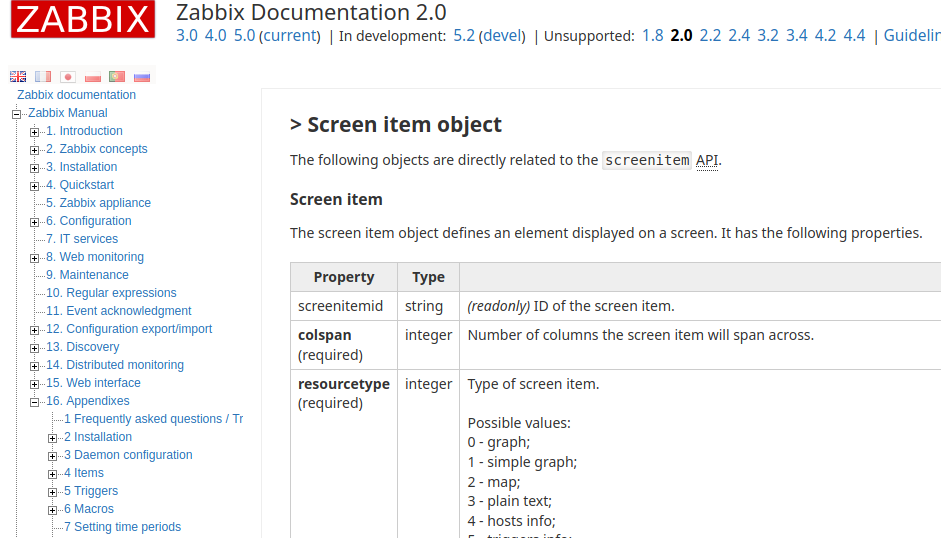Go to 11. Event acknowledgment page
This screenshot has width=941, height=538.
click(x=119, y=311)
